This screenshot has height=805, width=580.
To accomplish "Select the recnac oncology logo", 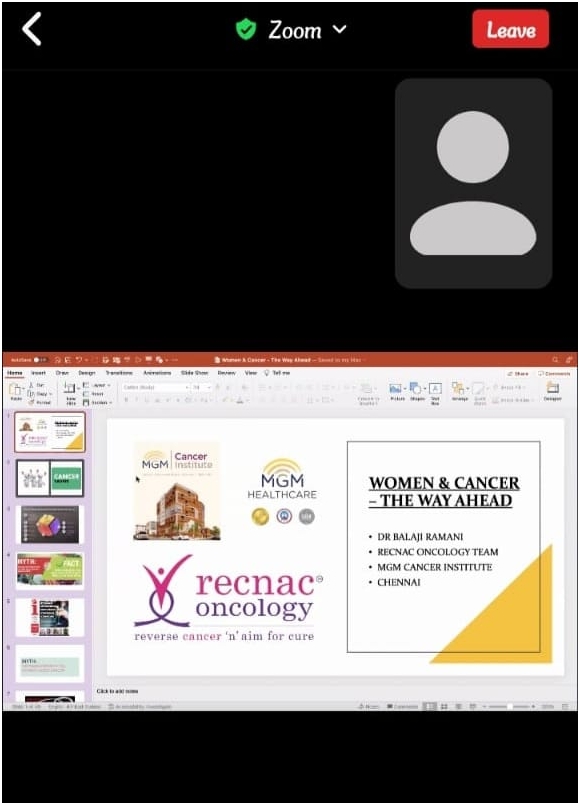I will pyautogui.click(x=228, y=597).
